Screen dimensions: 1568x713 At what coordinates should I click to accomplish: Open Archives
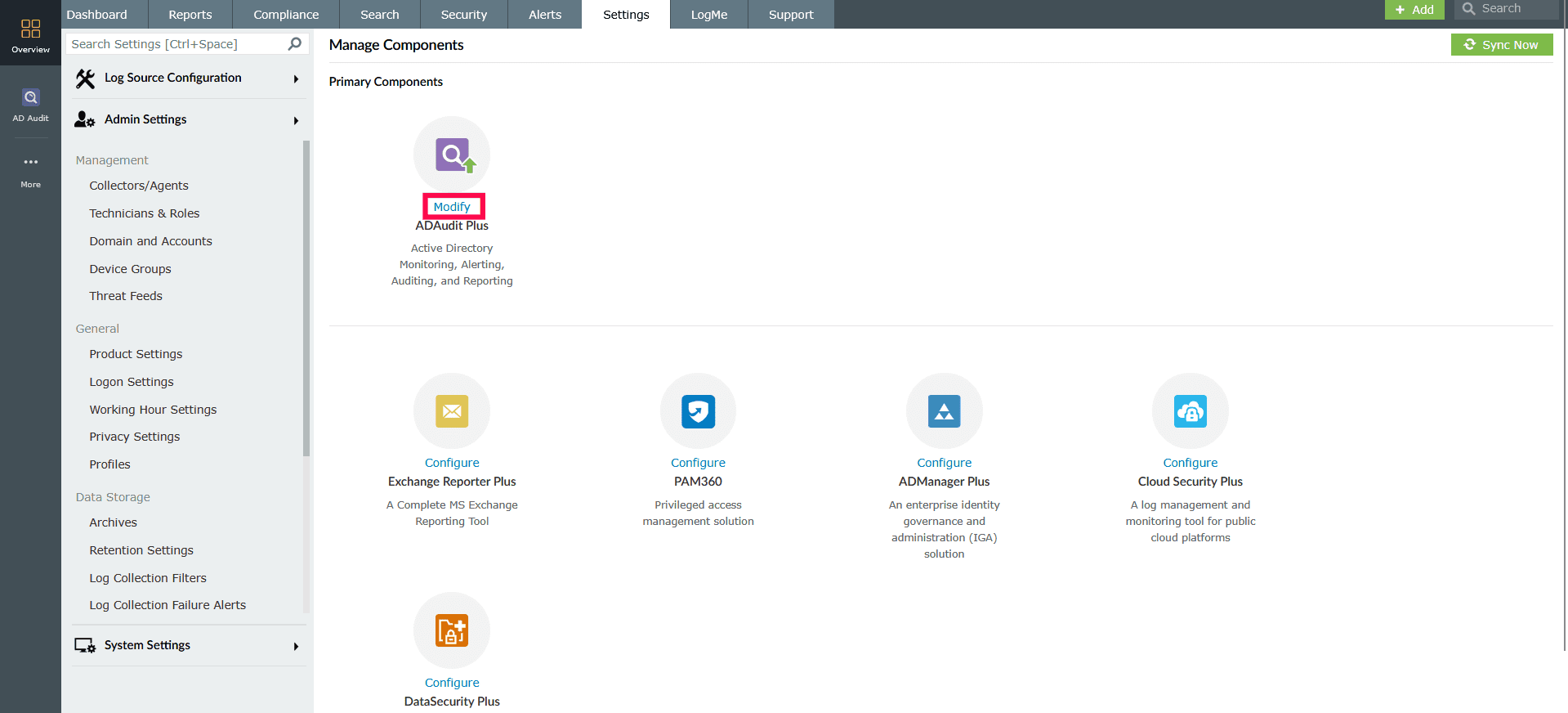114,522
